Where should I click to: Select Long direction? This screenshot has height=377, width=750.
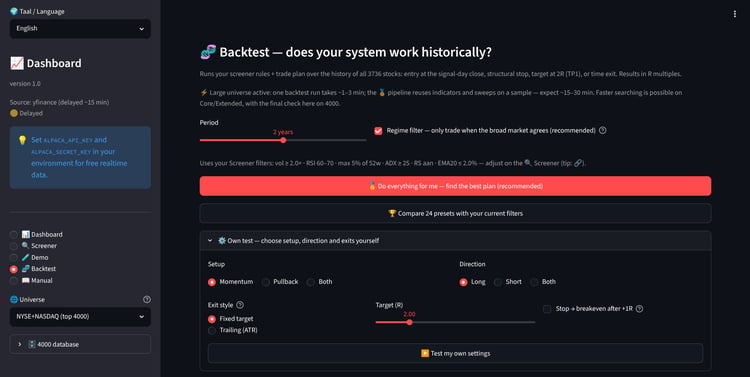[473, 282]
